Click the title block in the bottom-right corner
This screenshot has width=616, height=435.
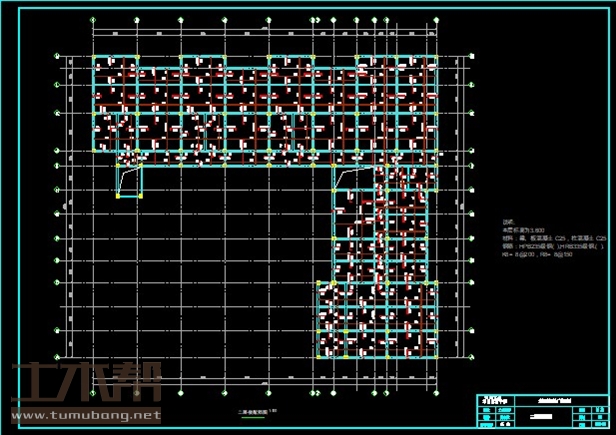point(539,410)
